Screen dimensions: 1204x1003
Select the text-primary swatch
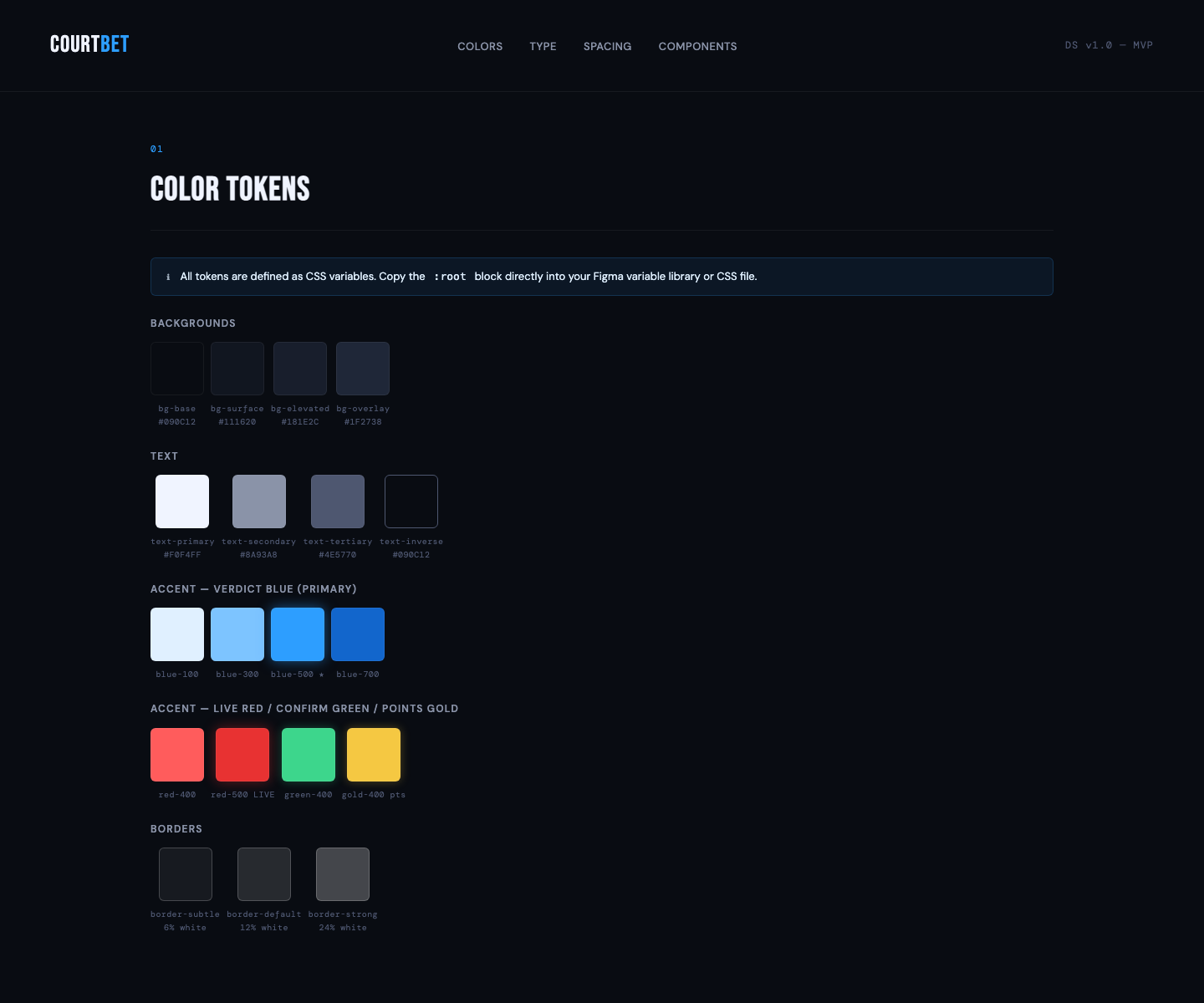click(182, 501)
